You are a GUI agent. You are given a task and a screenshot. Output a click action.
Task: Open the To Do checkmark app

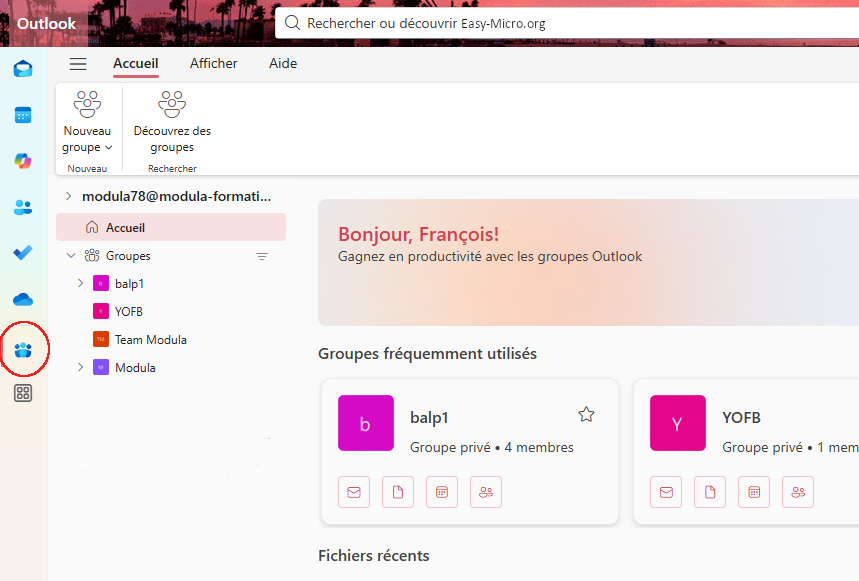(23, 253)
